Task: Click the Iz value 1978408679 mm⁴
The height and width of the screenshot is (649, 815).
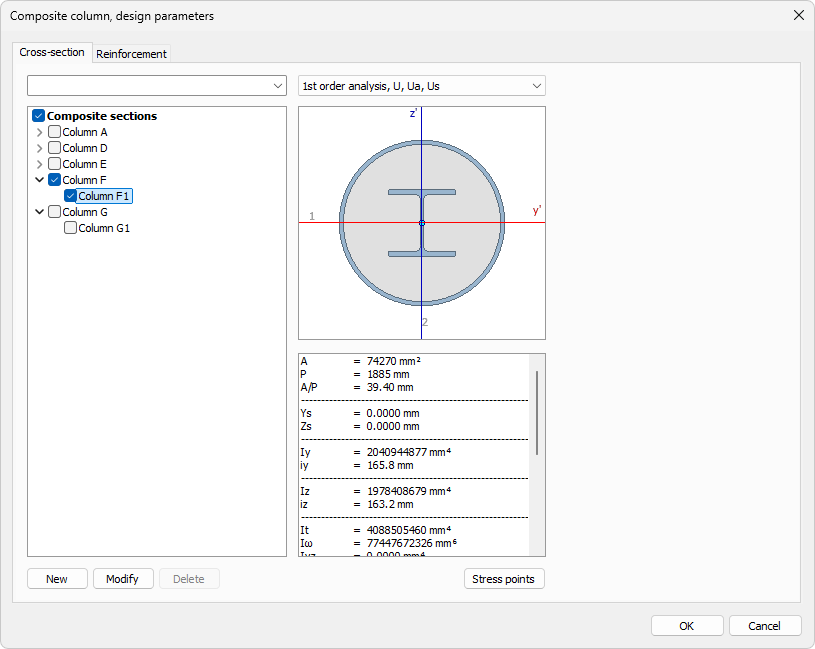Action: click(x=409, y=491)
